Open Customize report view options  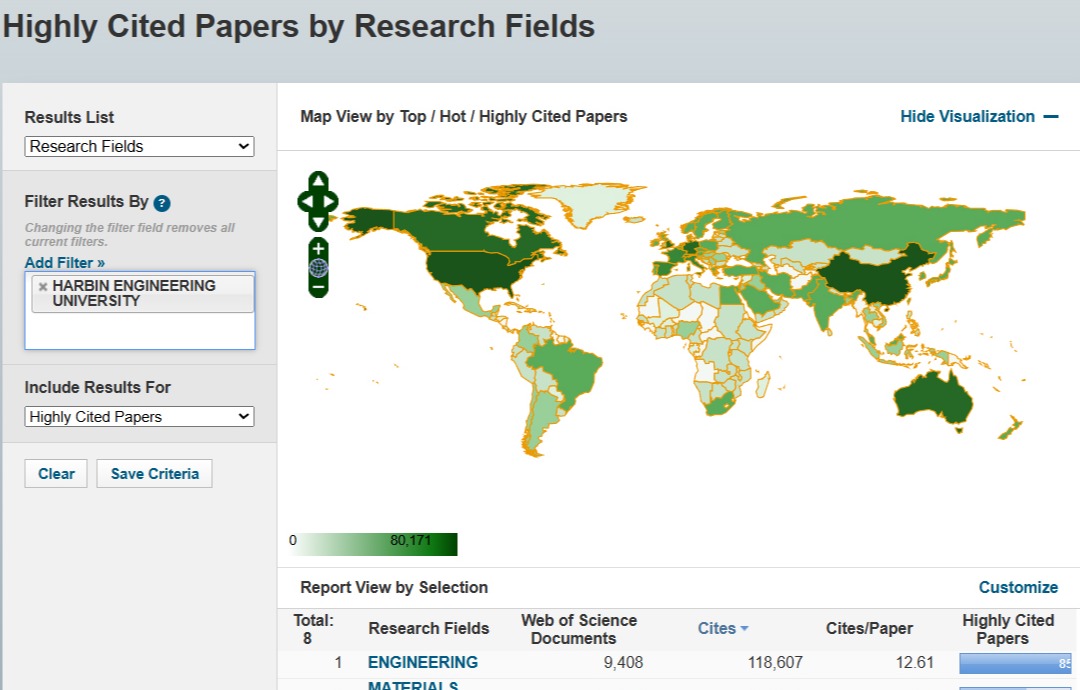1017,587
